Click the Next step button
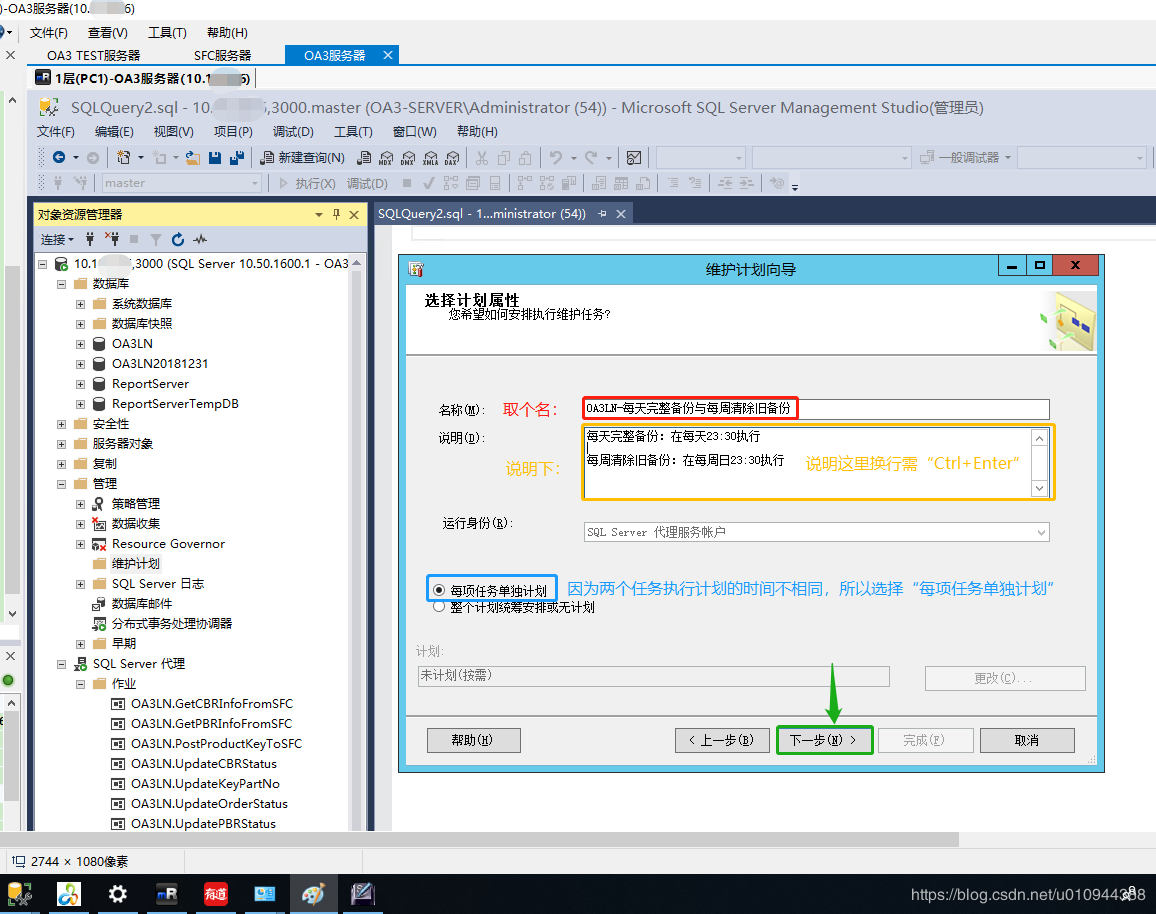Viewport: 1156px width, 914px height. [x=824, y=740]
